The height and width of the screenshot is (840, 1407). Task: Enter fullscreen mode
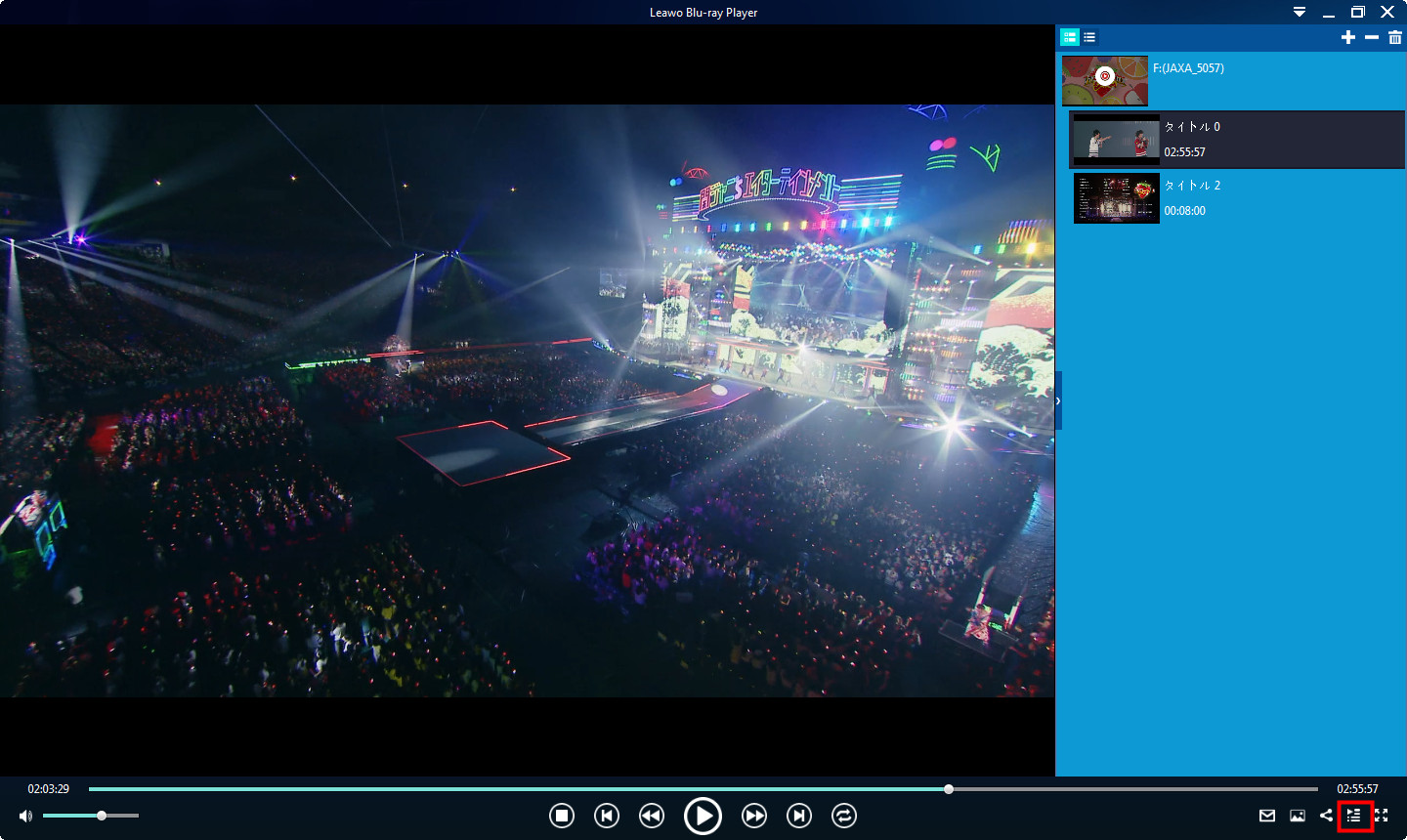tap(1382, 816)
